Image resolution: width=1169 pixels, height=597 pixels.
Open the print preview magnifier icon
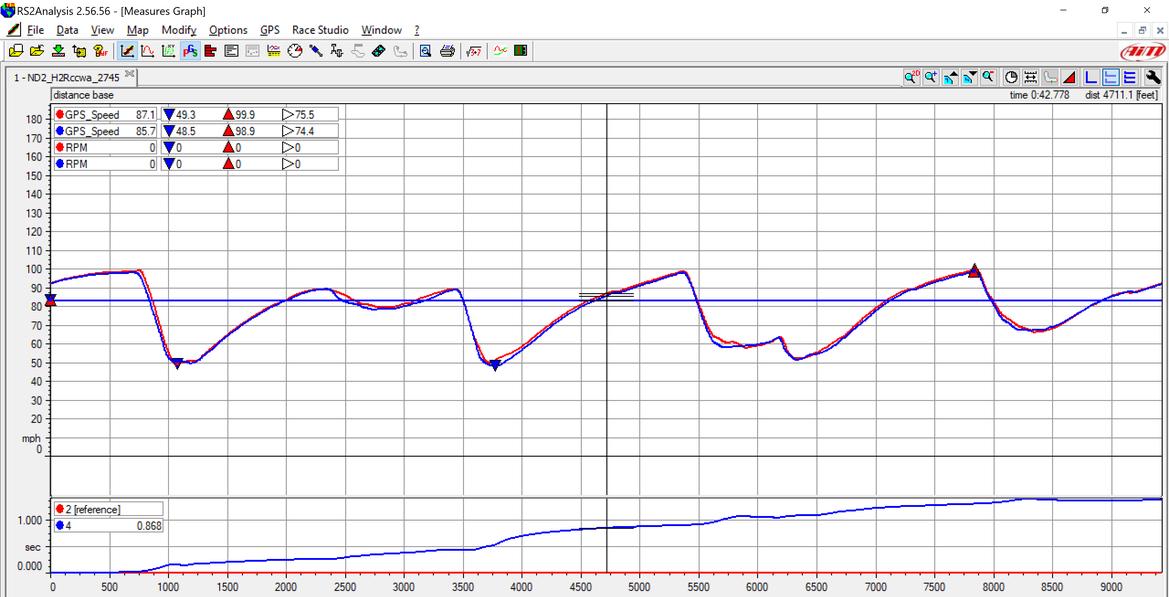[426, 51]
